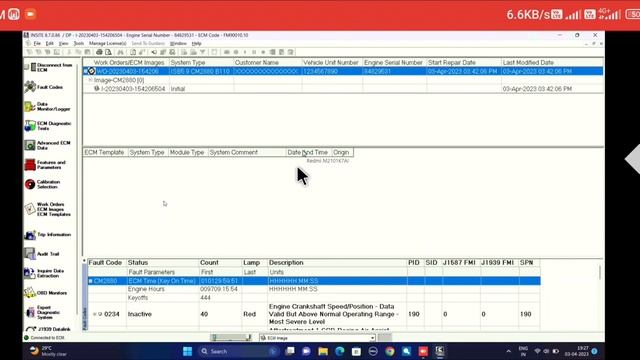640x360 pixels.
Task: Open Microsoft Edge from taskbar
Action: 340,351
